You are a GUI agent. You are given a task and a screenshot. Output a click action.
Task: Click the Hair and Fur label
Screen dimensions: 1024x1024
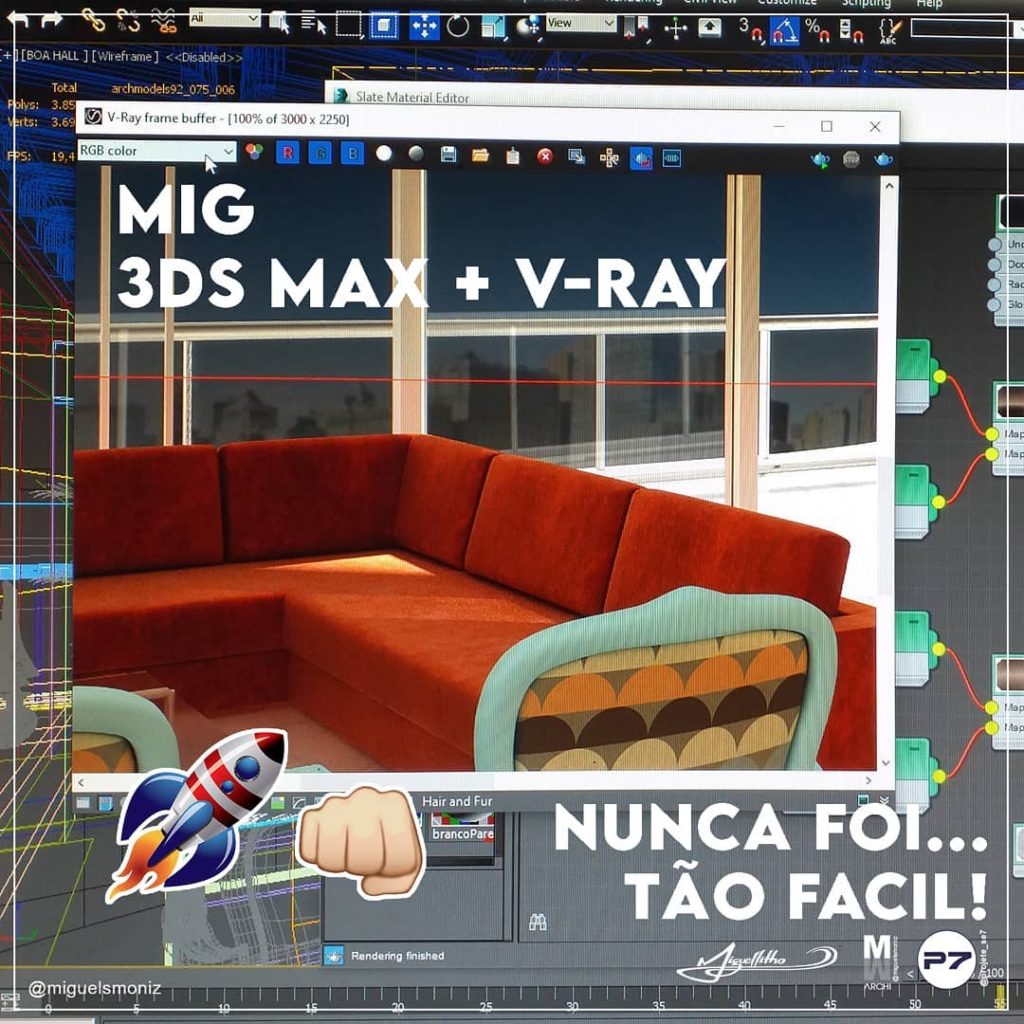pyautogui.click(x=457, y=801)
